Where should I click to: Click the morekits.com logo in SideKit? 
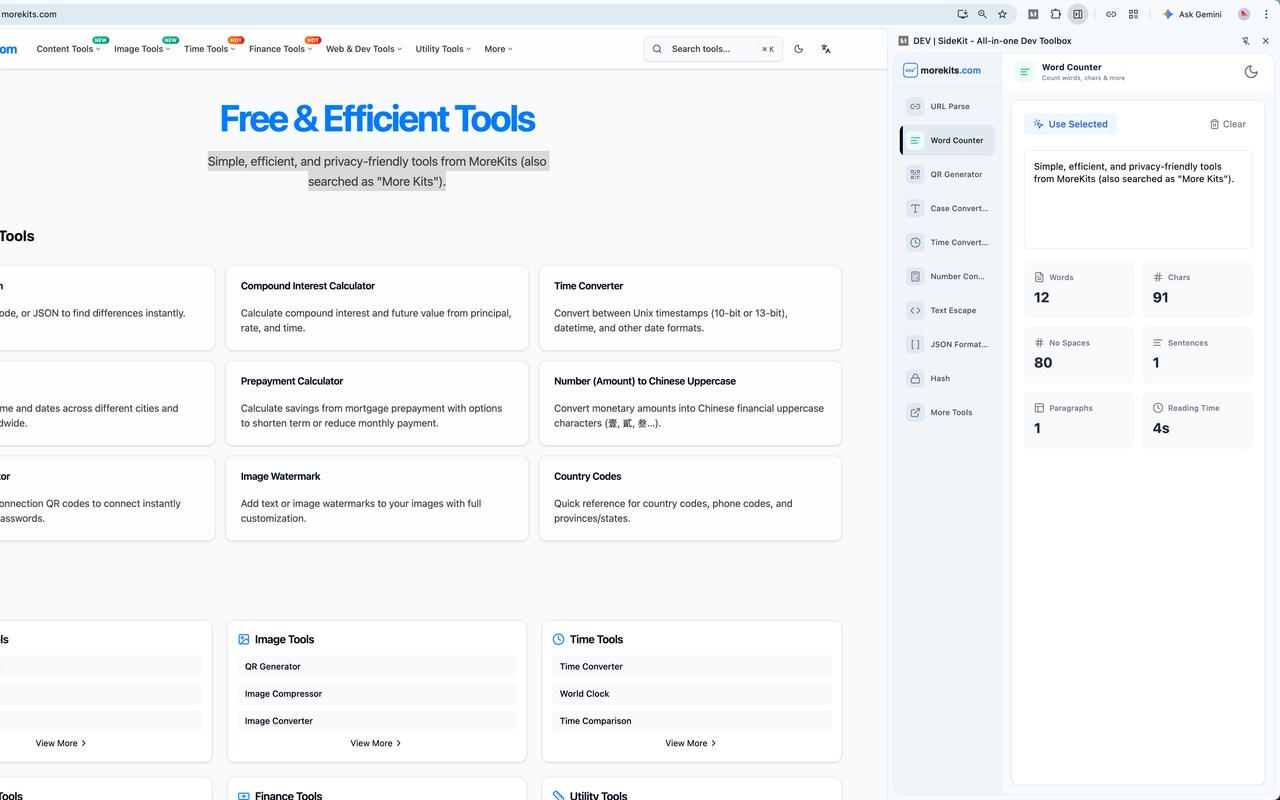click(x=942, y=70)
